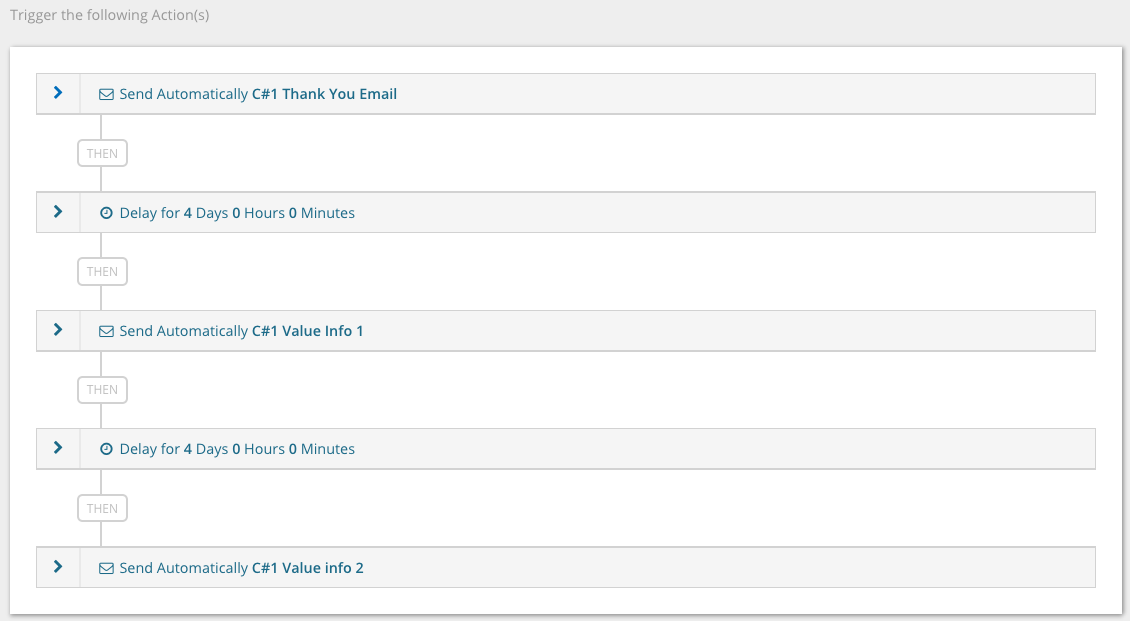Click THEN connector below Thank You Email action

coord(102,153)
